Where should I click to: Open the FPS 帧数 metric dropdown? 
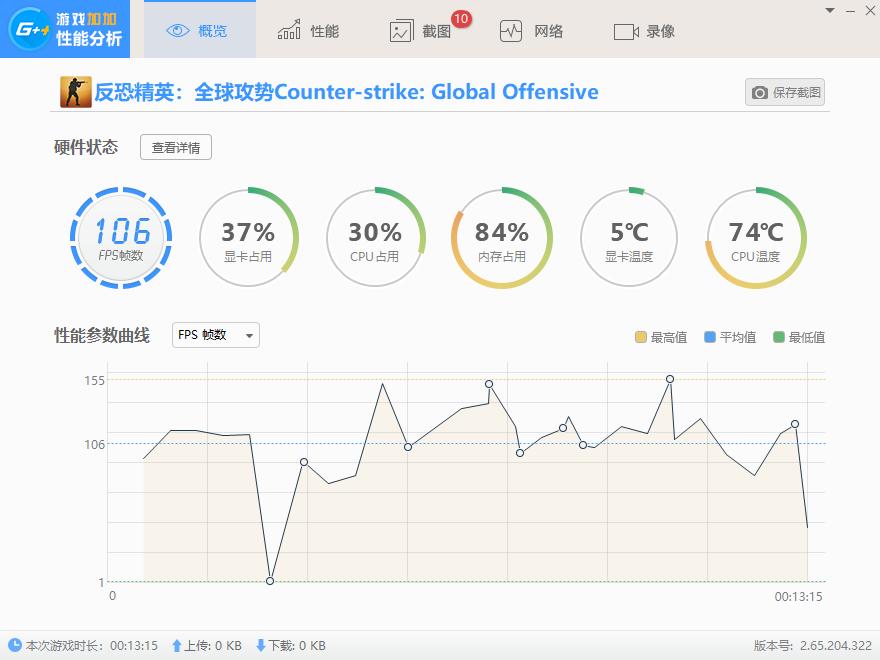(215, 335)
